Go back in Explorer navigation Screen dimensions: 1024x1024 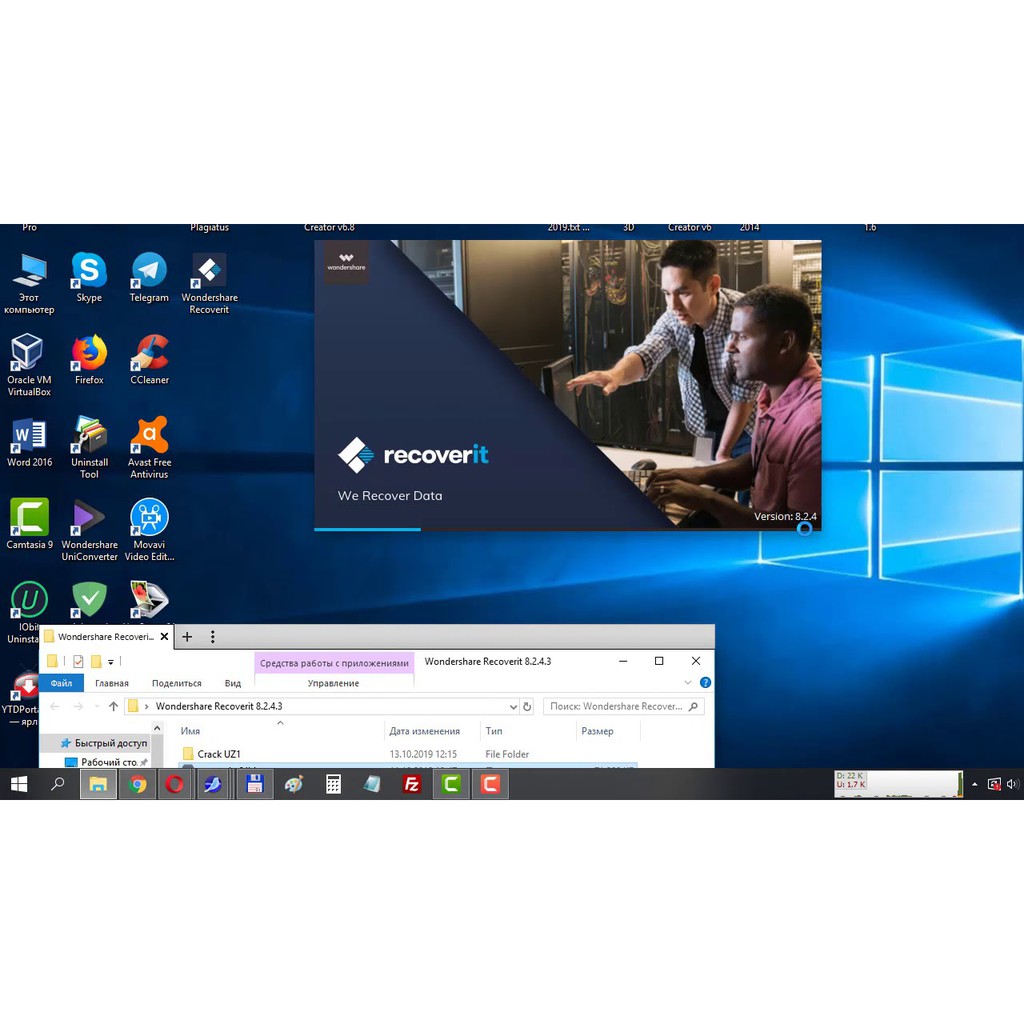[x=55, y=706]
